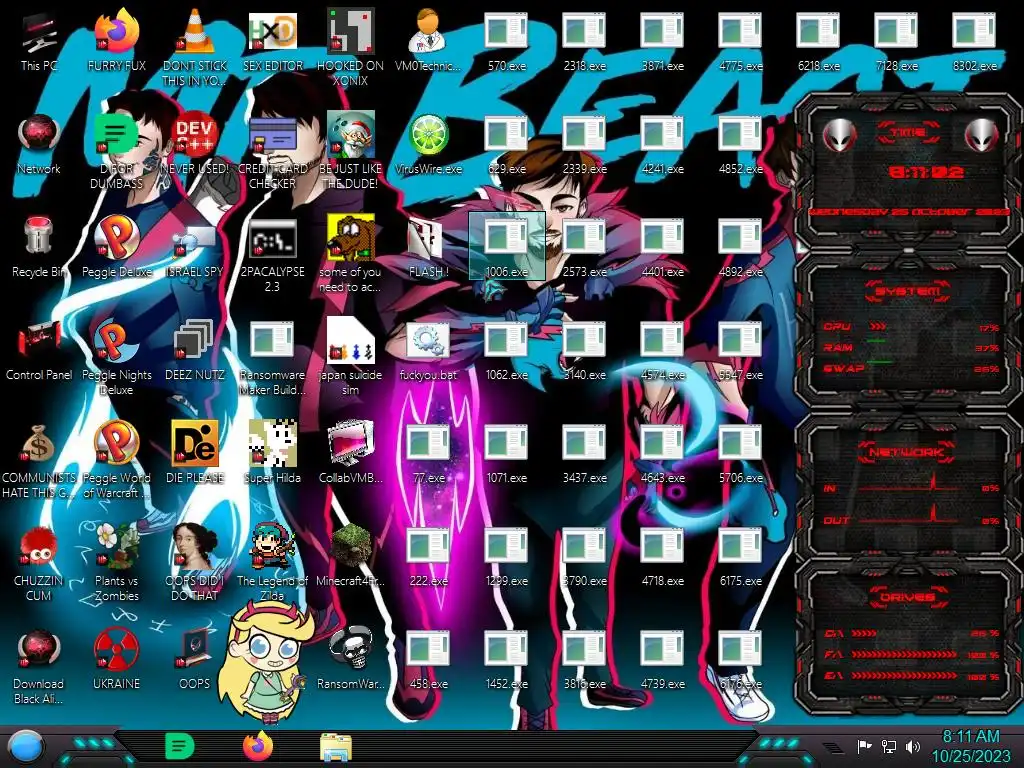This screenshot has width=1024, height=768.
Task: Select the Ransomware Maker Build icon
Action: (273, 357)
